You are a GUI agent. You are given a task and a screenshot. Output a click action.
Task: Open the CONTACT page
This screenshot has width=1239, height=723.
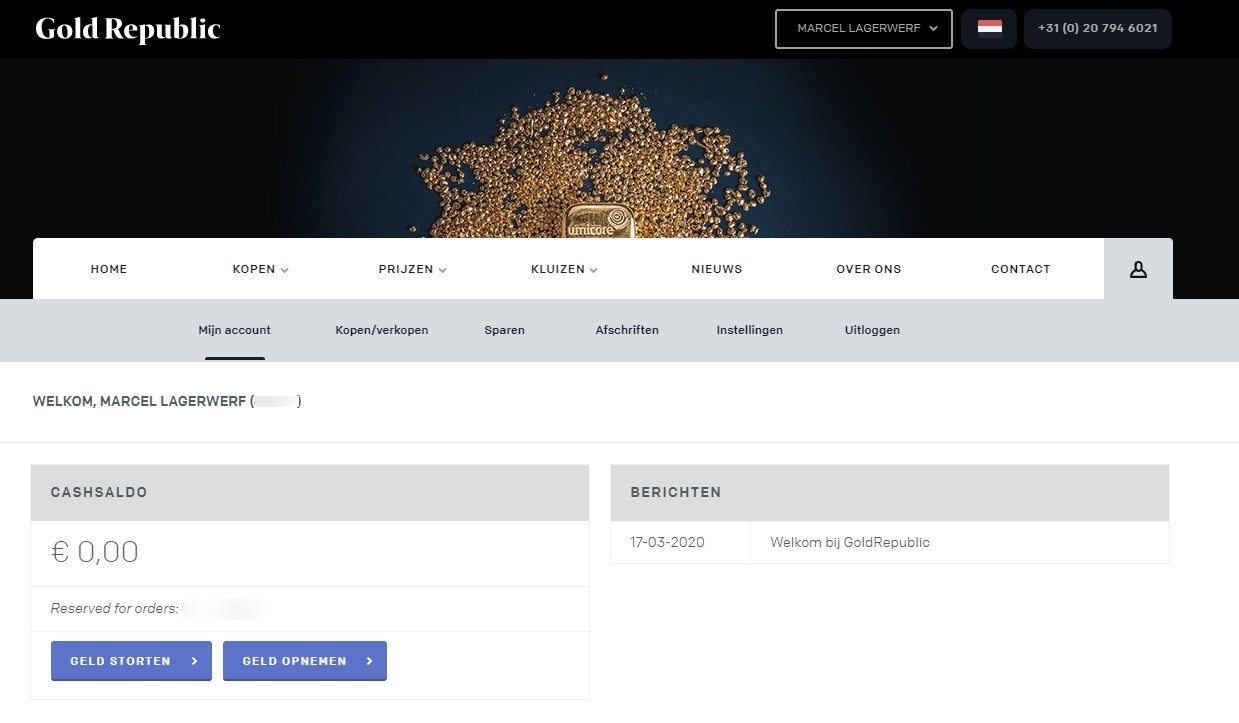pos(1021,269)
